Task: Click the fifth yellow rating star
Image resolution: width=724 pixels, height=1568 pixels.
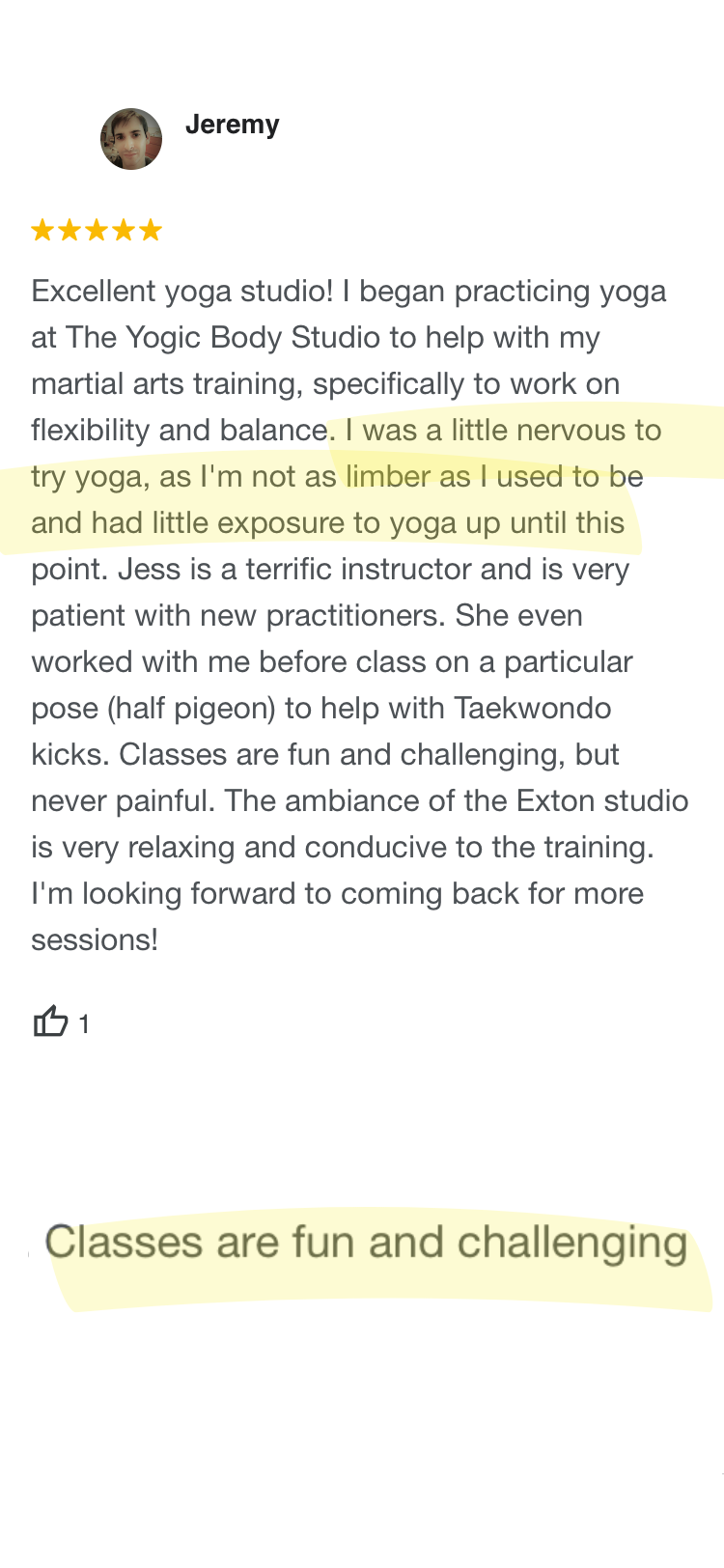Action: pyautogui.click(x=151, y=230)
